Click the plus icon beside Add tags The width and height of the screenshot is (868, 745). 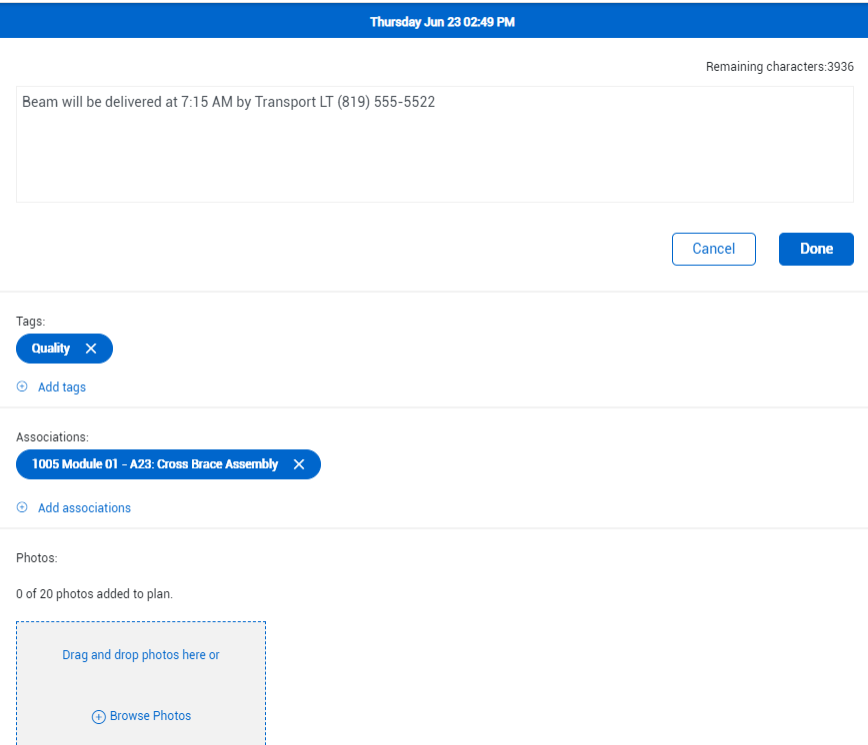pos(22,387)
